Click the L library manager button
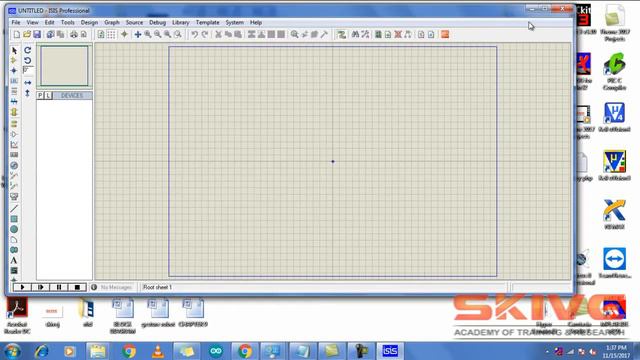The width and height of the screenshot is (640, 360). click(x=48, y=96)
